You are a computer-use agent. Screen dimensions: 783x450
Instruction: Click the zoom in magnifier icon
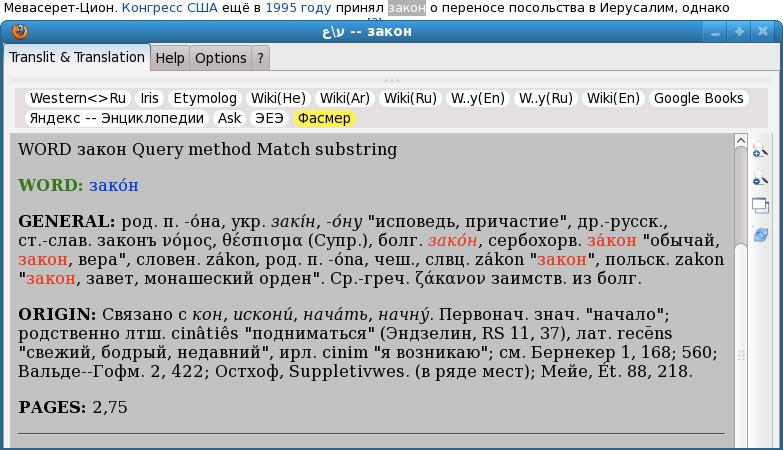pos(760,152)
